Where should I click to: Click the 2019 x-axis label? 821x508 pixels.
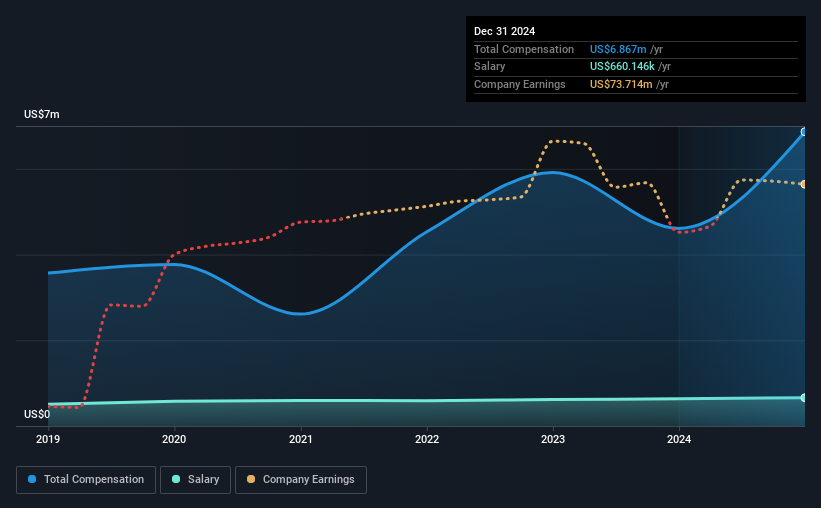coord(48,439)
